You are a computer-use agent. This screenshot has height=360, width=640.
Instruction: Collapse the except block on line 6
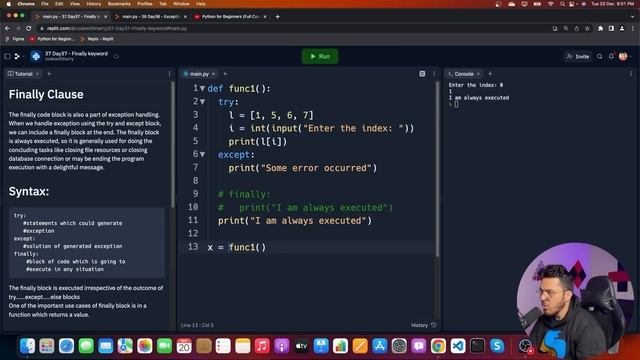coord(202,154)
